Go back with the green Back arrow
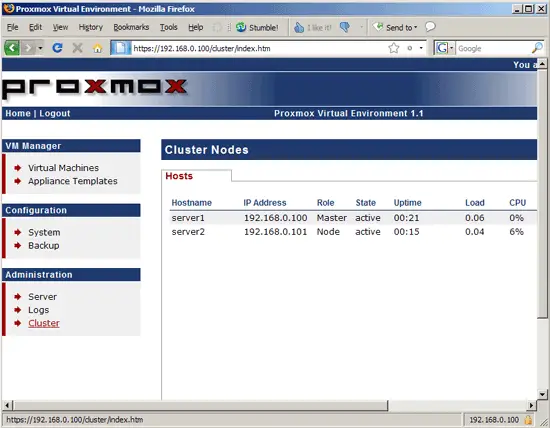 coord(12,48)
